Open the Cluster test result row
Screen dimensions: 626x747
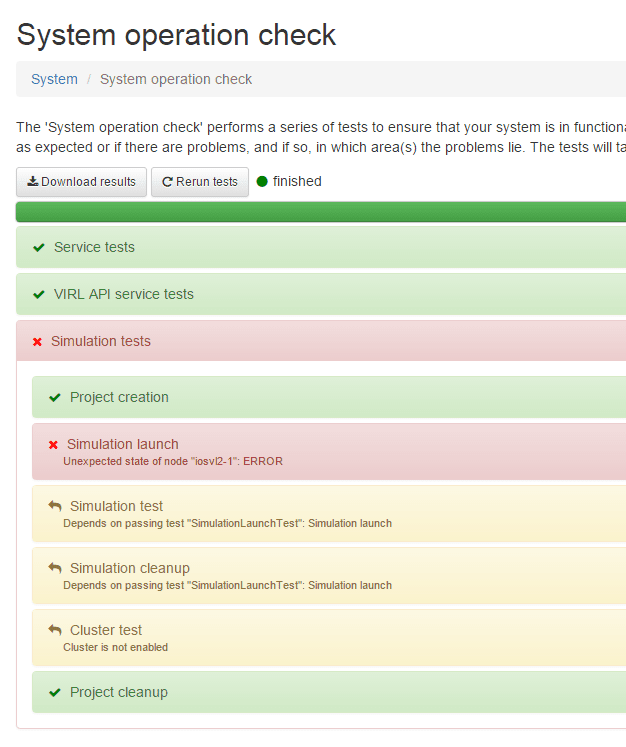[329, 637]
